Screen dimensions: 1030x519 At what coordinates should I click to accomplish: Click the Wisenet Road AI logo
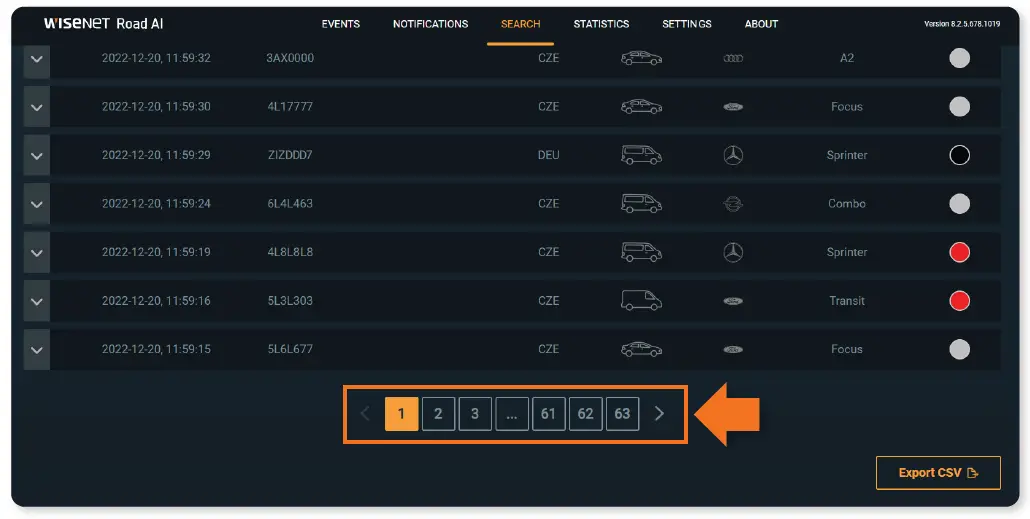(x=103, y=24)
